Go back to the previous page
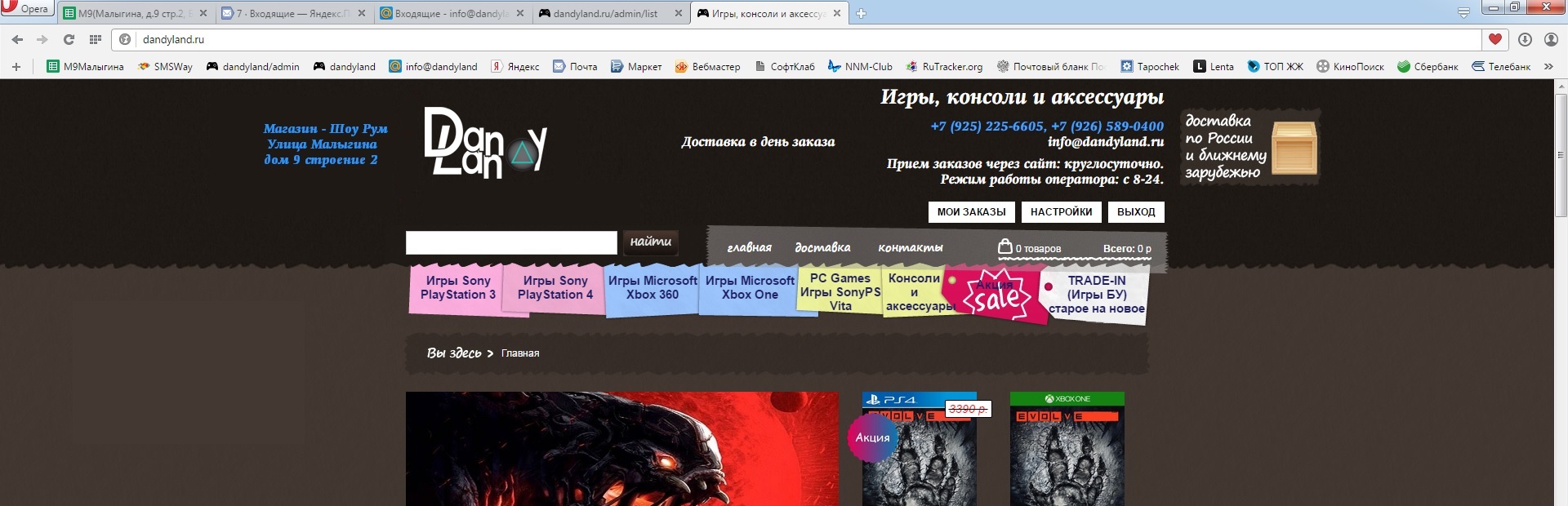Screen dimensions: 1568x506 [x=17, y=39]
